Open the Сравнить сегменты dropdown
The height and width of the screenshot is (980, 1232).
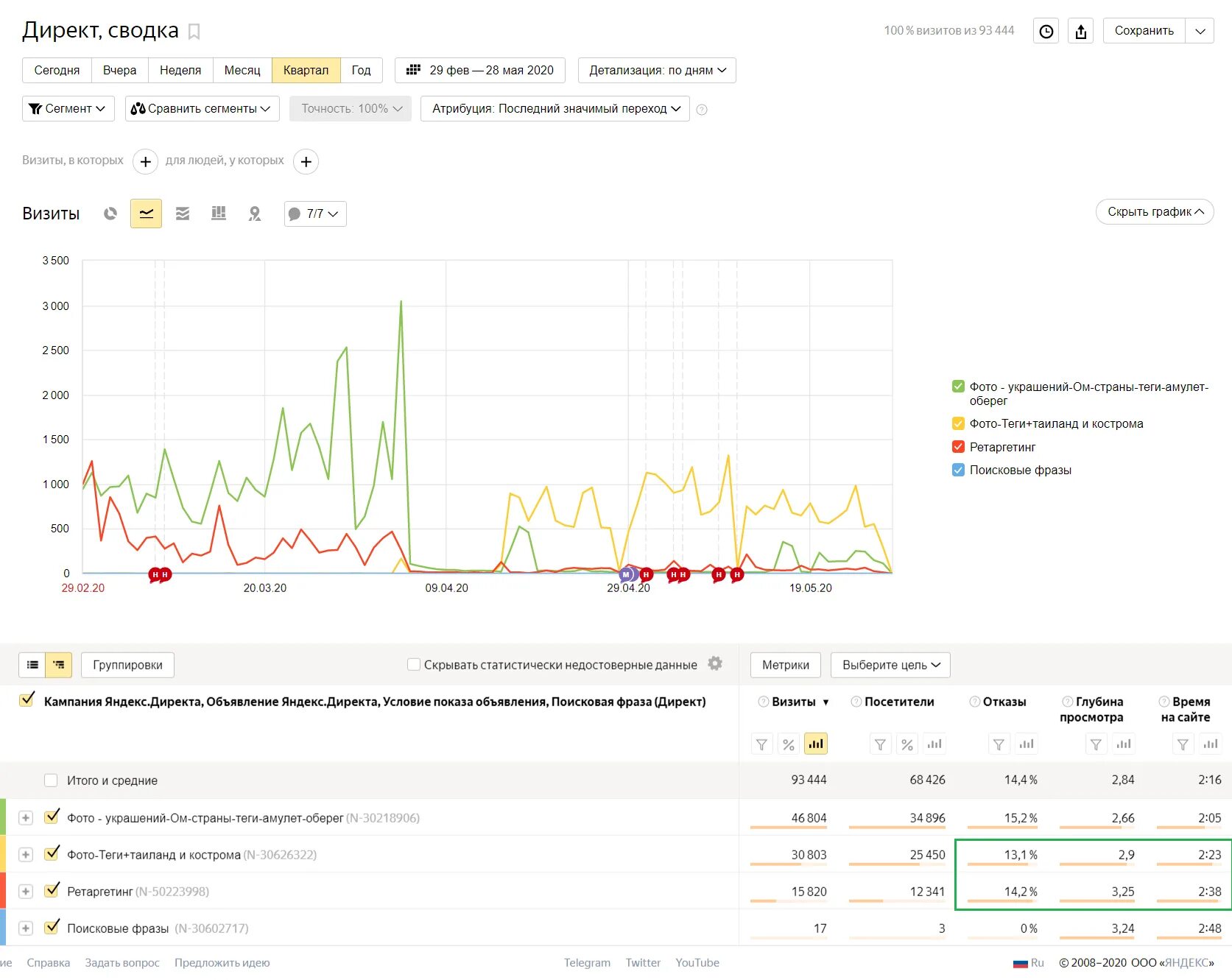tap(202, 109)
